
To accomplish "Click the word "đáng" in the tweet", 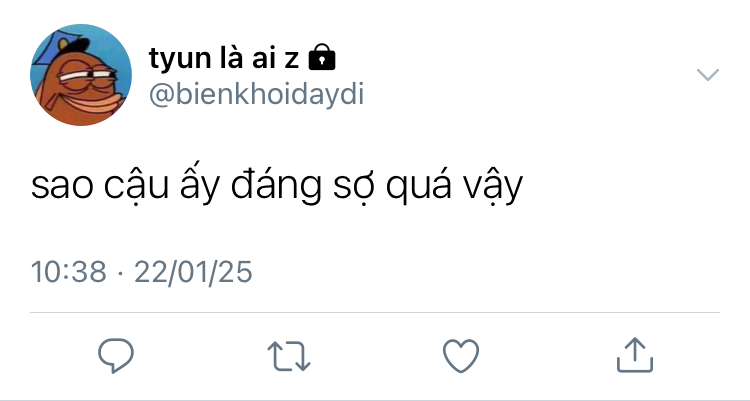I will pyautogui.click(x=276, y=185).
